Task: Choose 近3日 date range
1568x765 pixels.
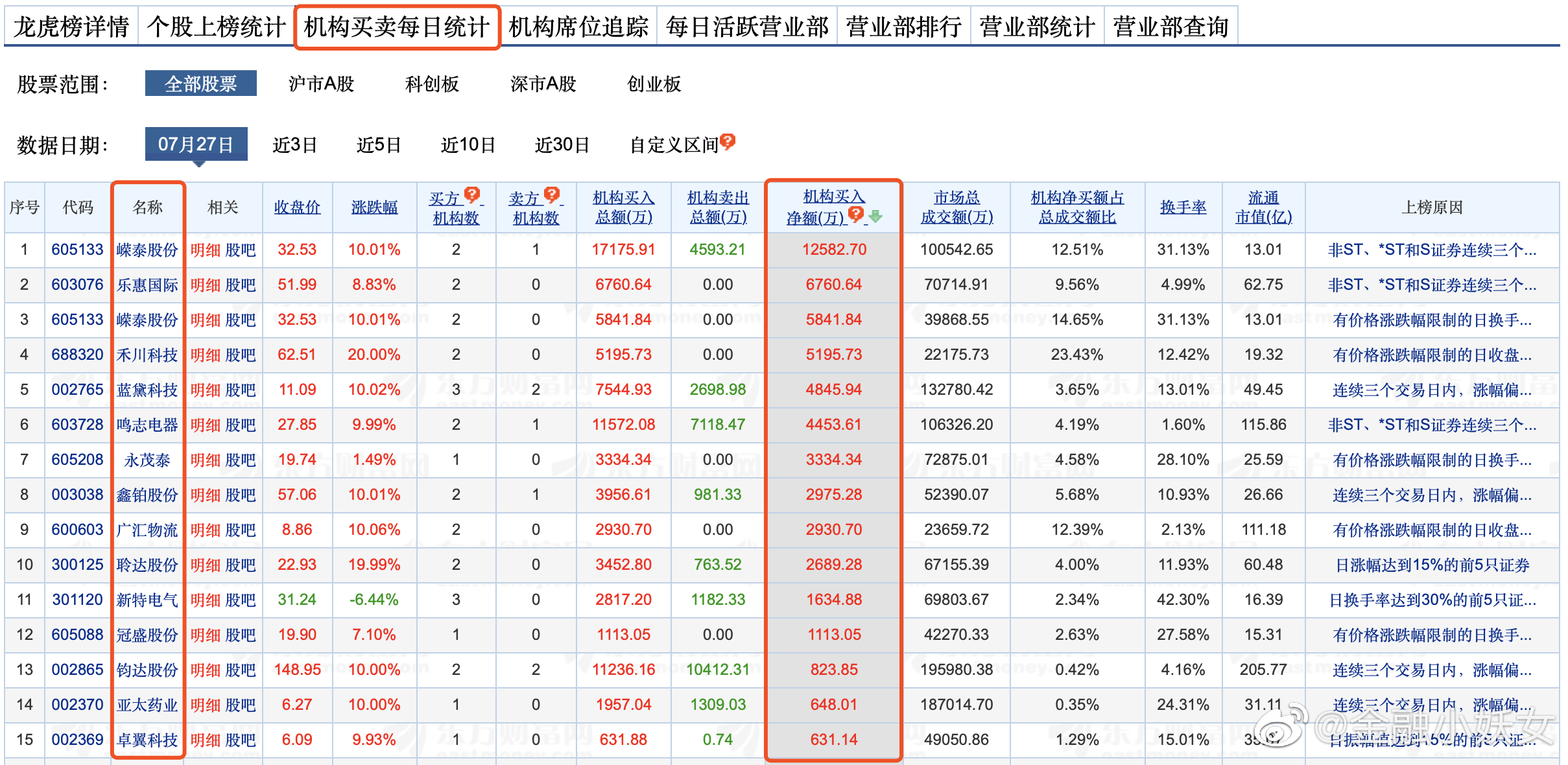Action: [295, 145]
